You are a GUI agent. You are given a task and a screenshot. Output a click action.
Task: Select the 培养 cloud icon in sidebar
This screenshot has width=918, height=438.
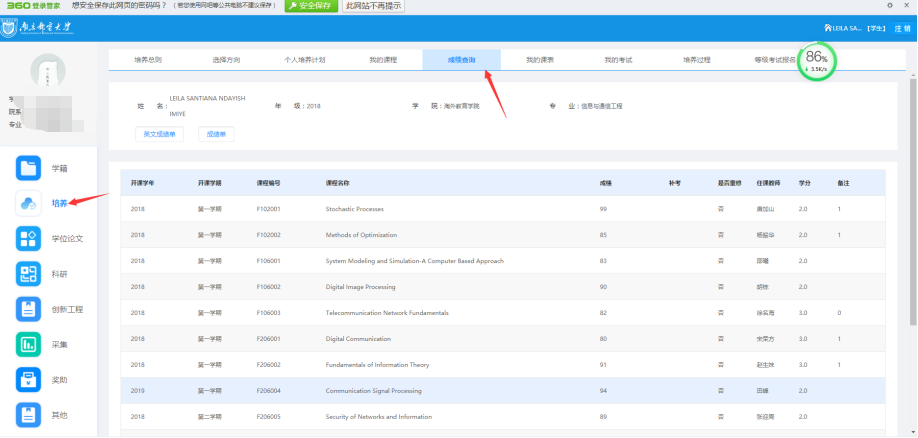tap(28, 203)
